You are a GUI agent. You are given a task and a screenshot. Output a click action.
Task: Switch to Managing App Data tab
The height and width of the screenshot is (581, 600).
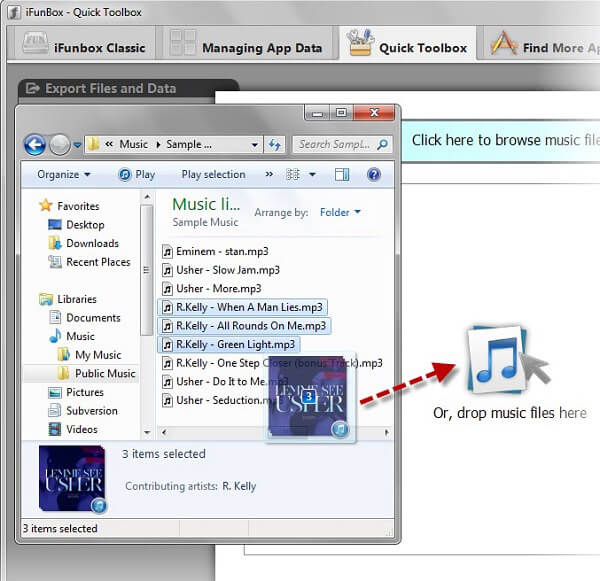pyautogui.click(x=247, y=43)
